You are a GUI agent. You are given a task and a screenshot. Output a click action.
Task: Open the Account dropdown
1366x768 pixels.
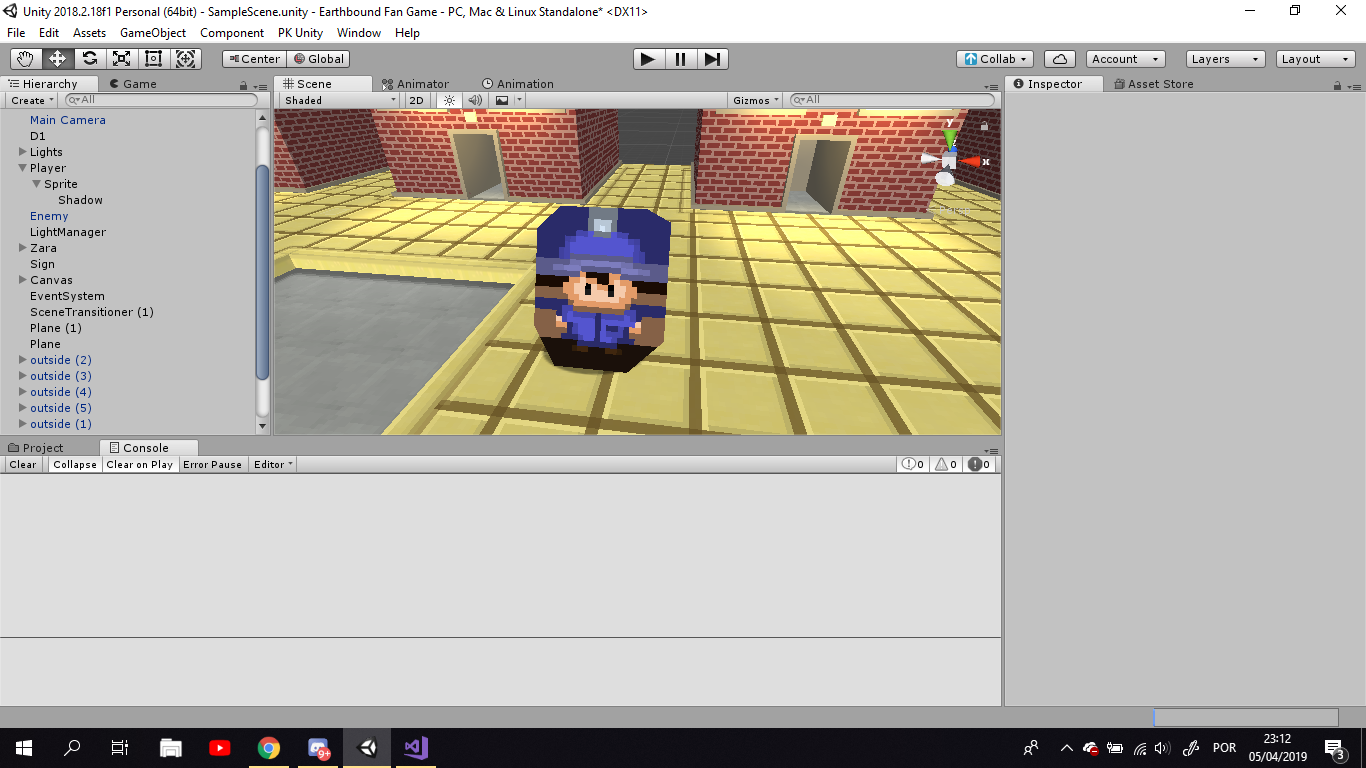point(1126,59)
